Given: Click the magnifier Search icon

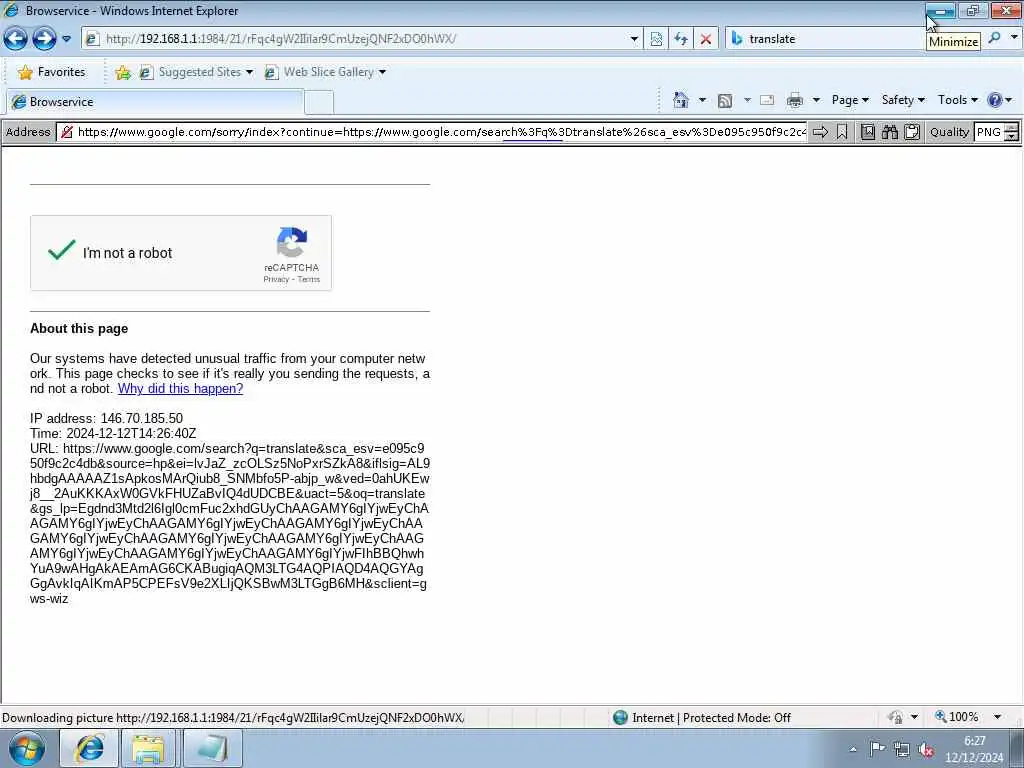Looking at the screenshot, I should click(994, 39).
